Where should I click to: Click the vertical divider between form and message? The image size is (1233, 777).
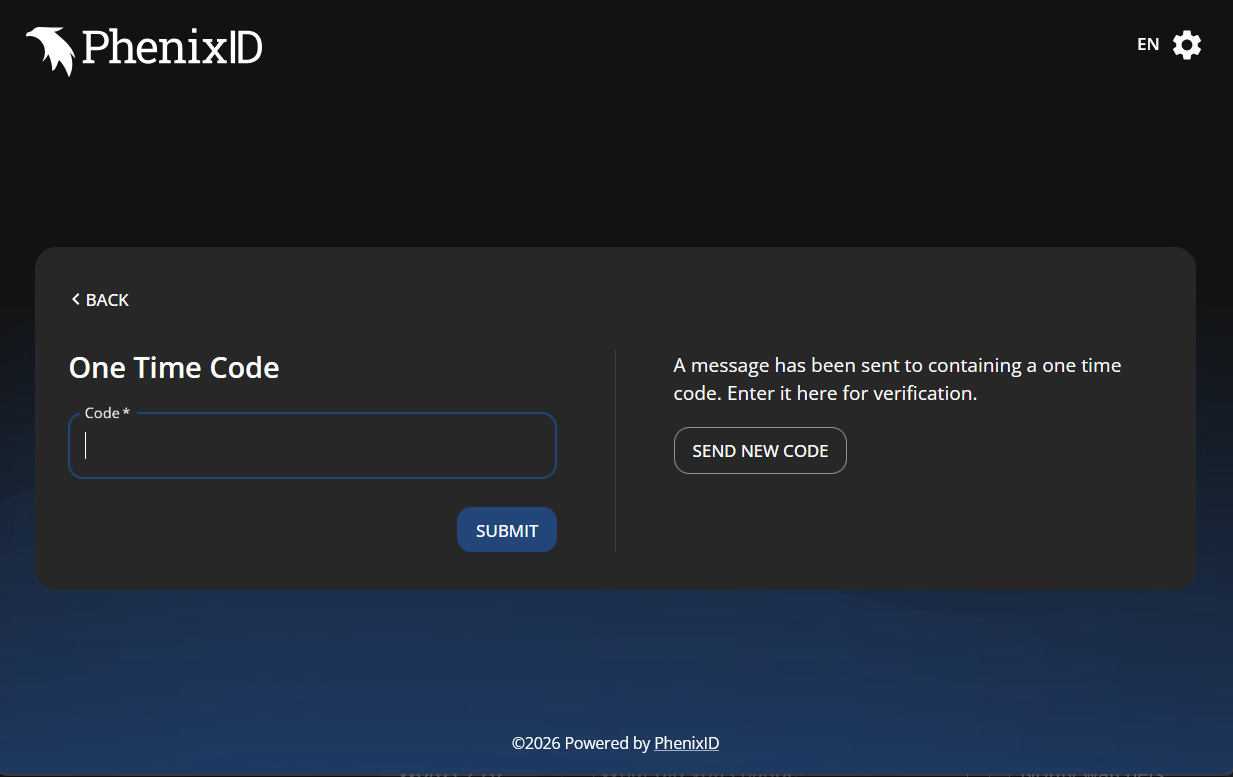click(x=615, y=451)
